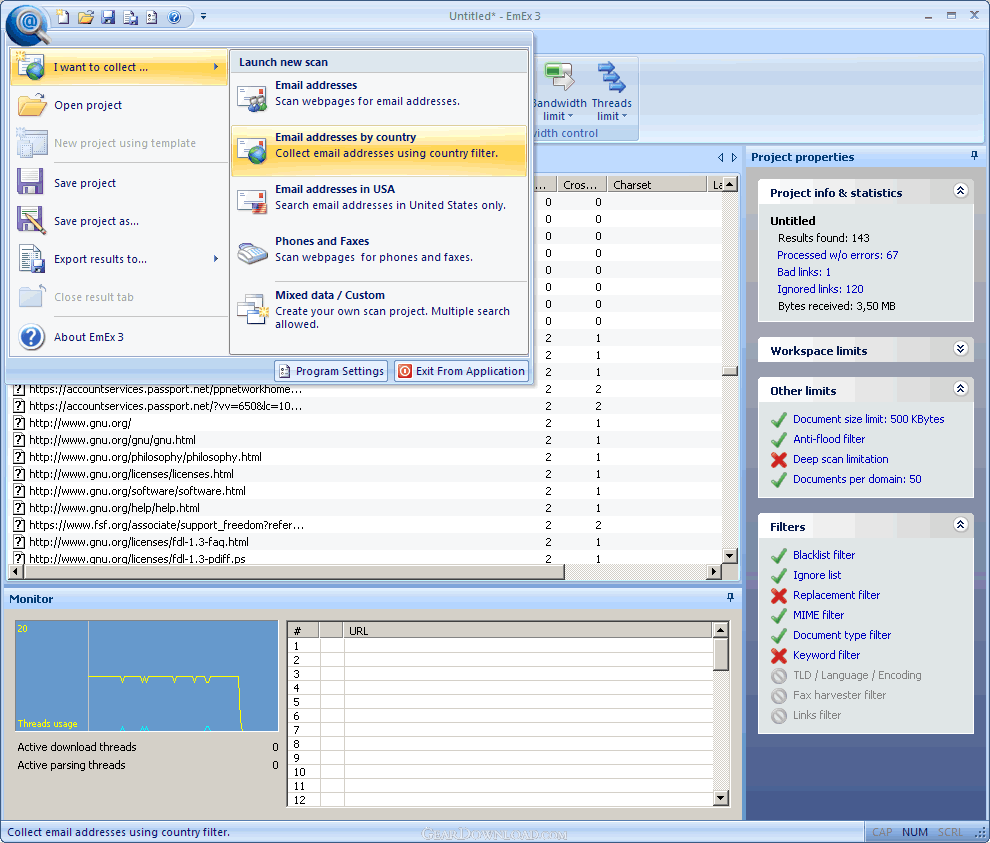The image size is (990, 843).
Task: Click the URL column header in Monitor
Action: 528,630
